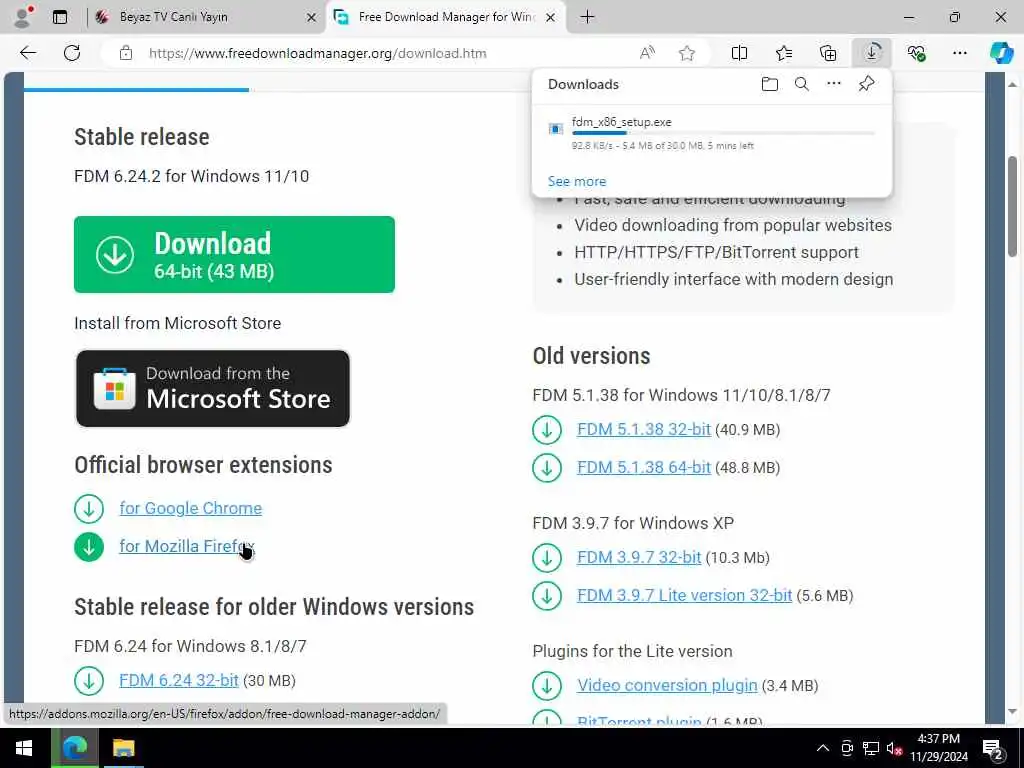
Task: Close the Free Download Manager tab
Action: pyautogui.click(x=551, y=18)
